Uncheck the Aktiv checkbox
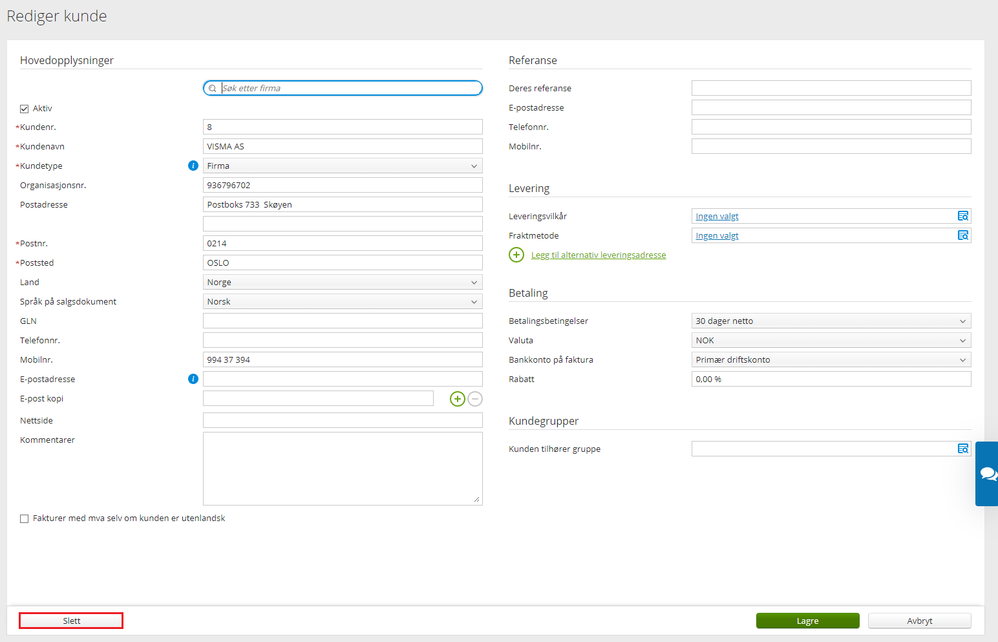The height and width of the screenshot is (642, 998). (x=24, y=109)
